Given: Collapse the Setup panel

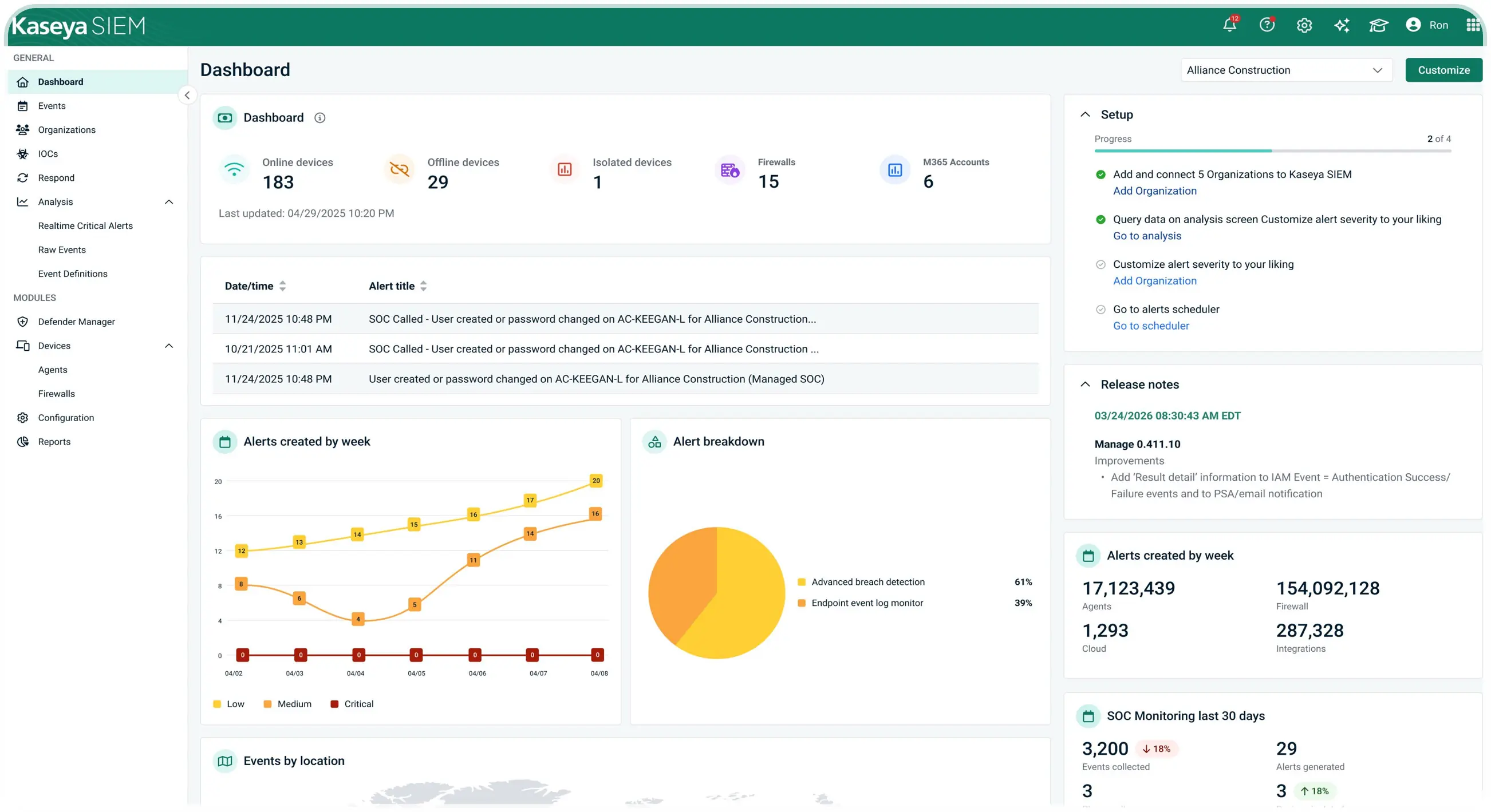Looking at the screenshot, I should tap(1085, 114).
